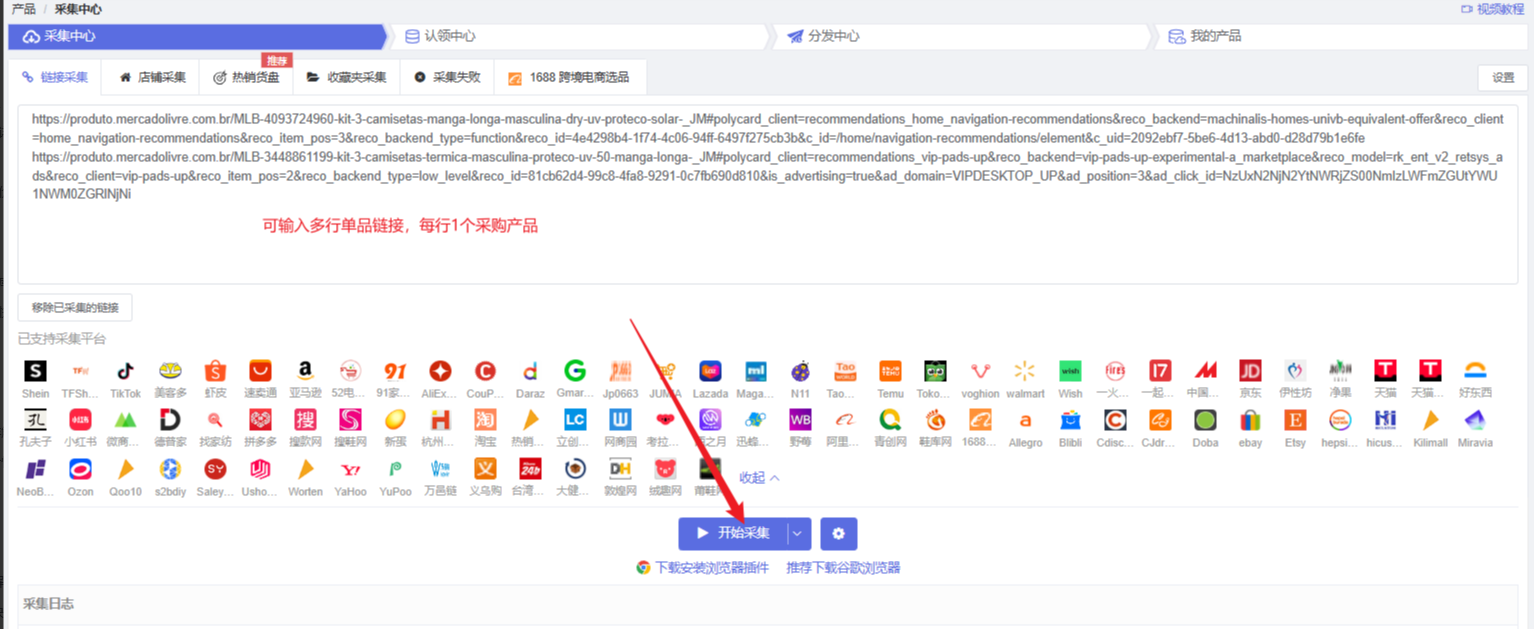Open the 小红书 platform icon
Image resolution: width=1534 pixels, height=629 pixels.
click(x=80, y=420)
